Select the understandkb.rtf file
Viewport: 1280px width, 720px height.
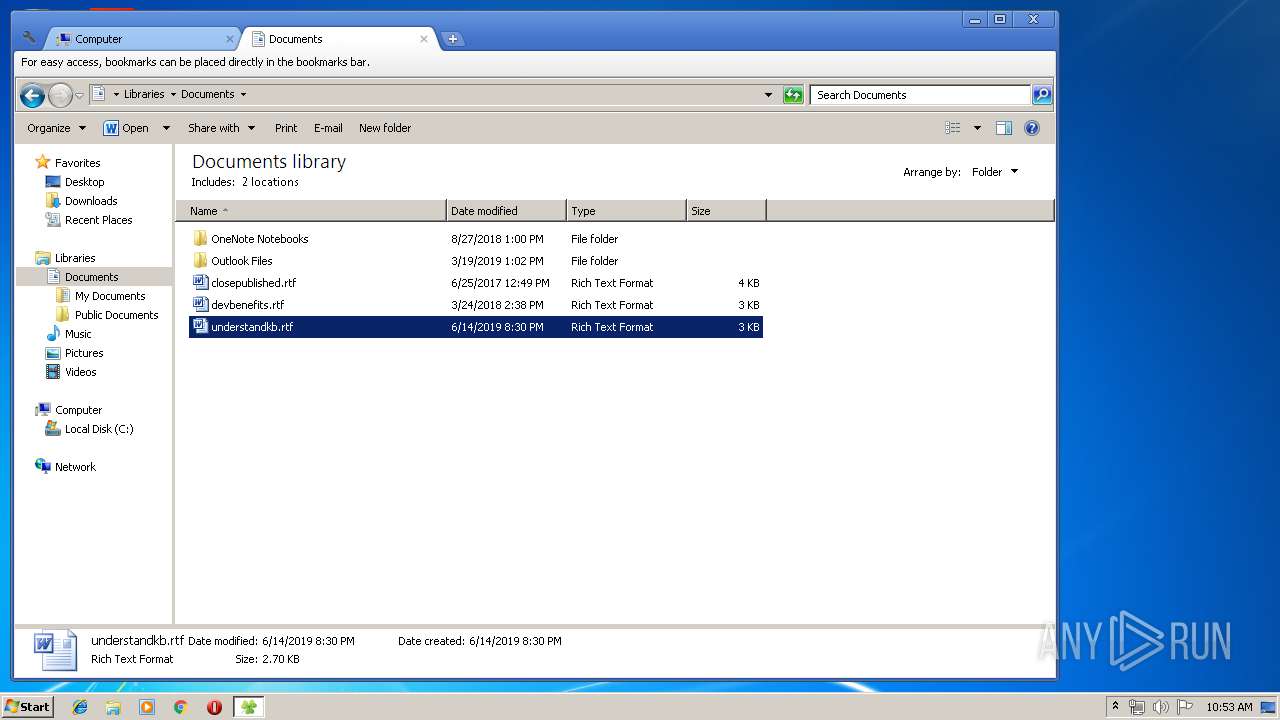[x=476, y=327]
